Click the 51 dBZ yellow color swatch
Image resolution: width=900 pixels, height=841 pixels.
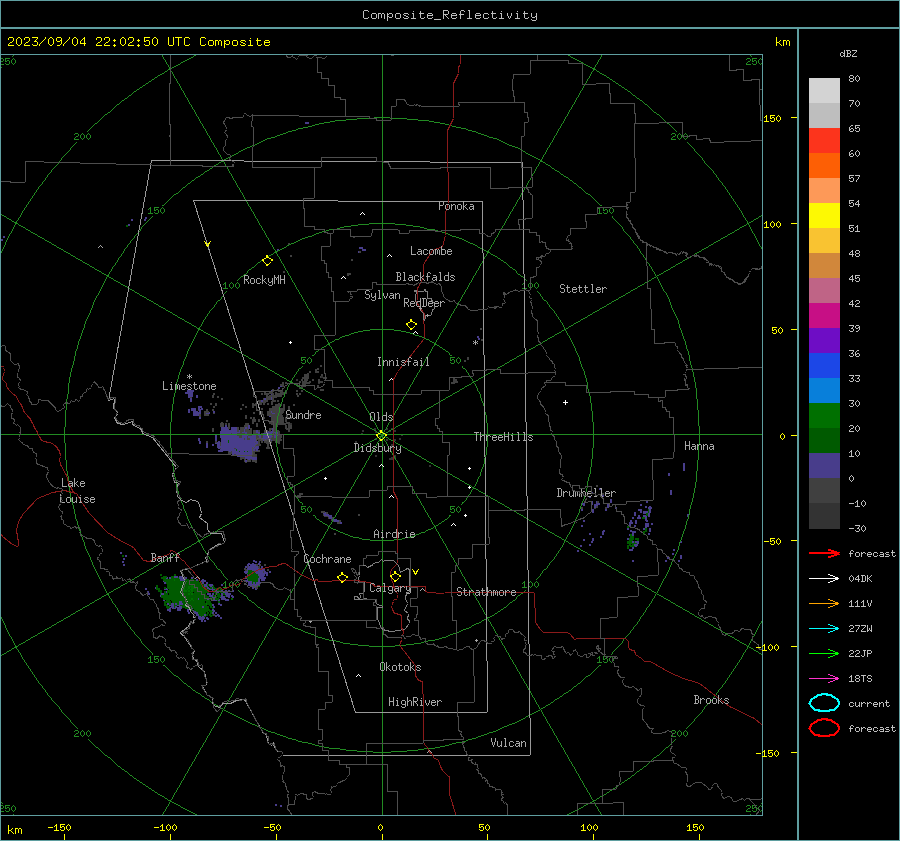[824, 216]
